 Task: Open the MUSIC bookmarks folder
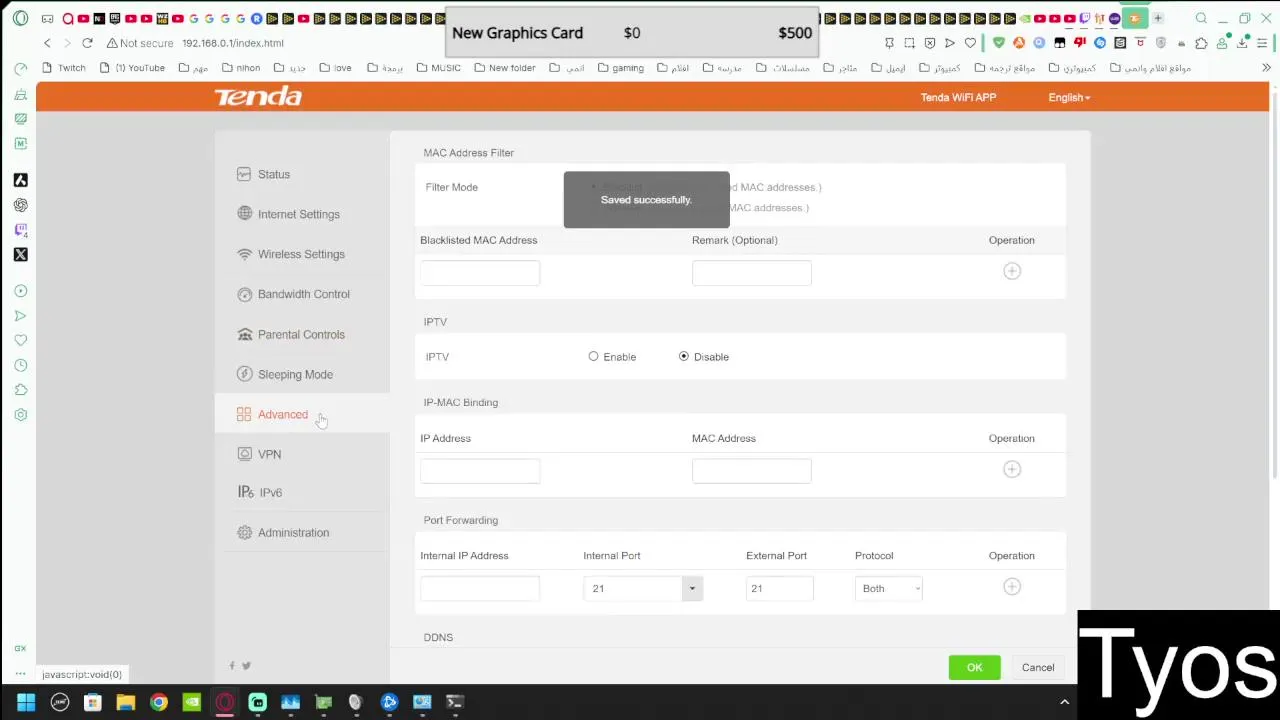(x=438, y=68)
